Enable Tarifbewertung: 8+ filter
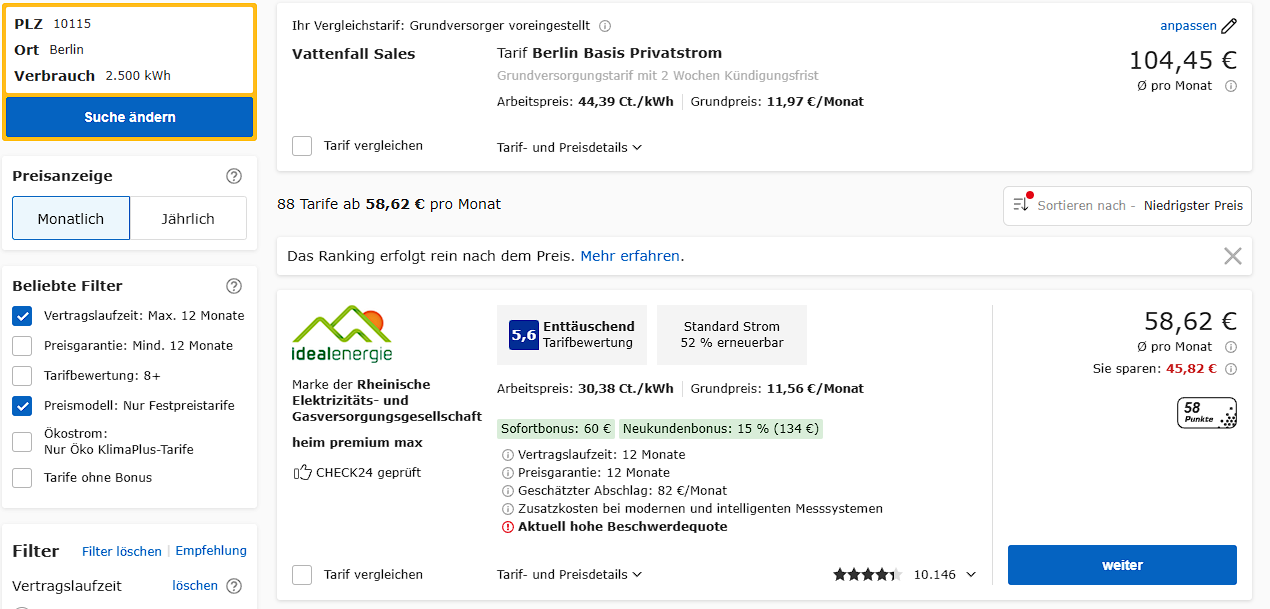 coord(22,376)
